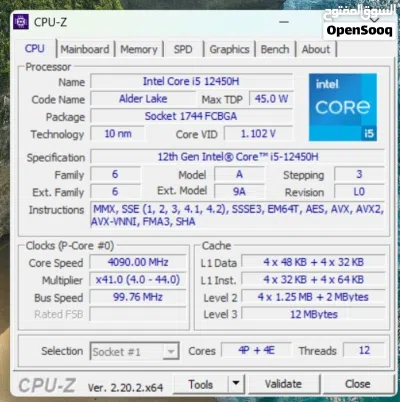Open the About tab
The image size is (400, 402).
(x=316, y=49)
